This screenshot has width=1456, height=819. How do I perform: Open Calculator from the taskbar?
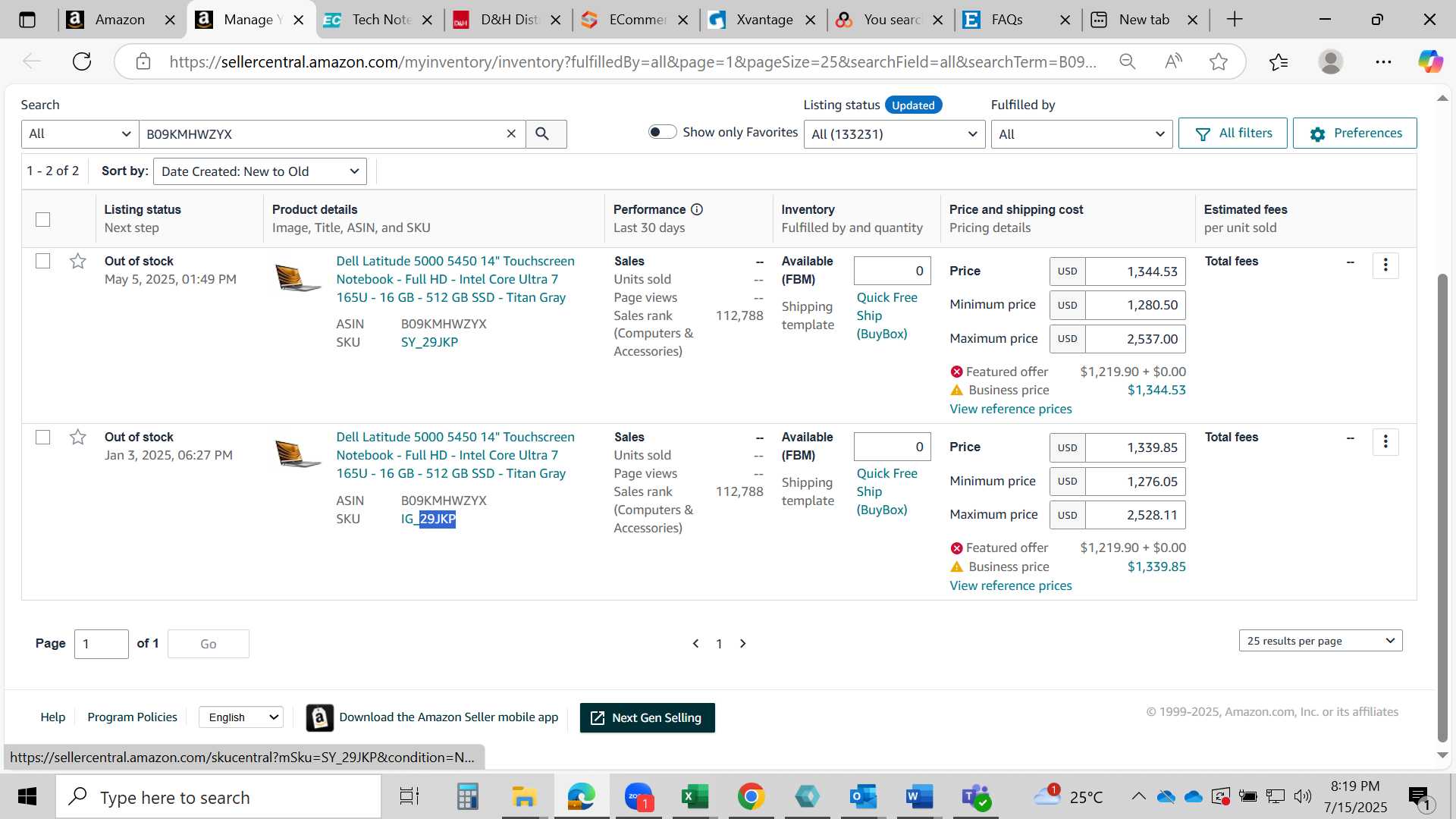467,797
